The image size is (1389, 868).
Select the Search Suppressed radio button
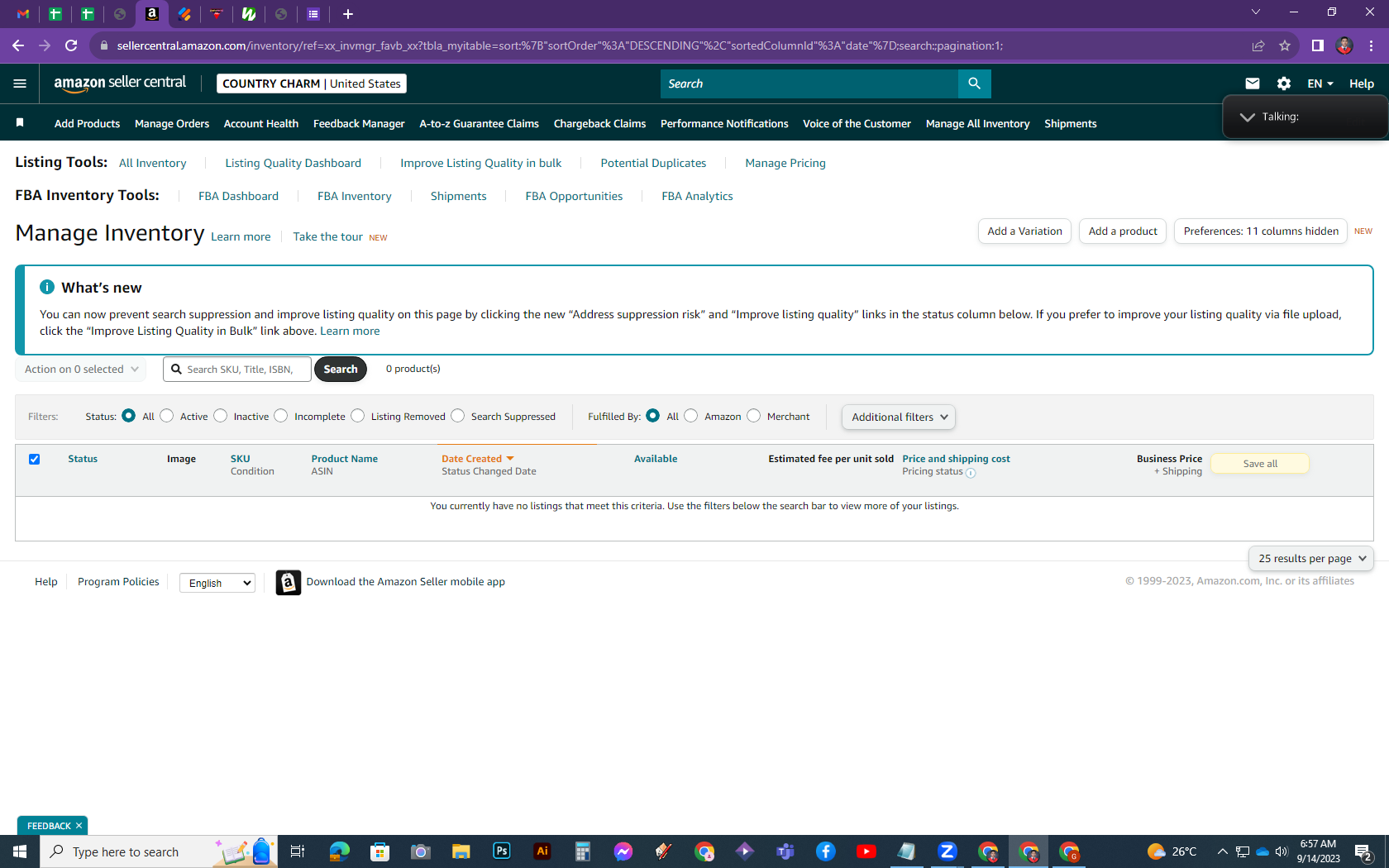point(458,416)
